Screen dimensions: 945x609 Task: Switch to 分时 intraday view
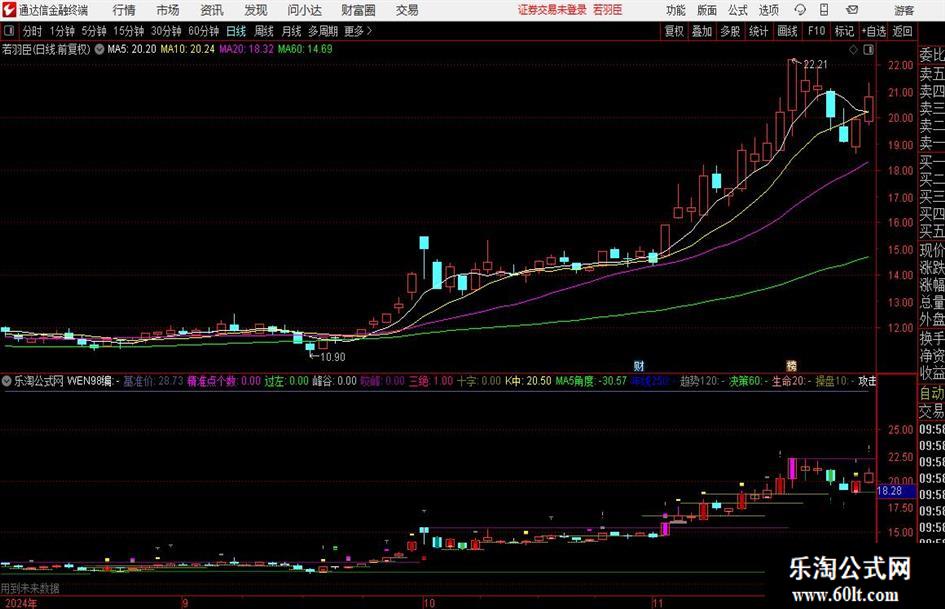(x=33, y=31)
